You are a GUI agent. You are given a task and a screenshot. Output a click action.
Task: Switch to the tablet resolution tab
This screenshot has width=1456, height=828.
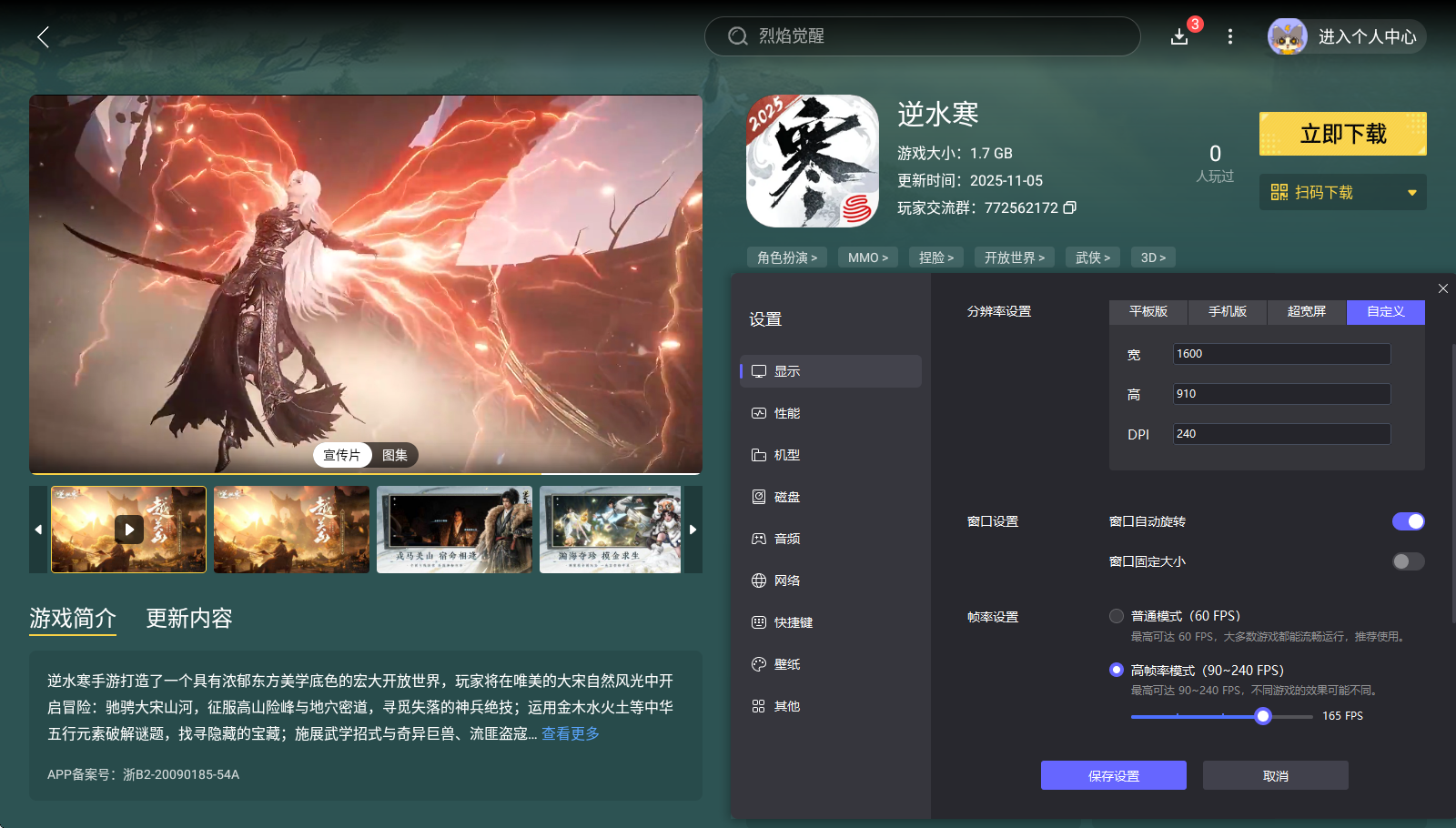click(1148, 311)
